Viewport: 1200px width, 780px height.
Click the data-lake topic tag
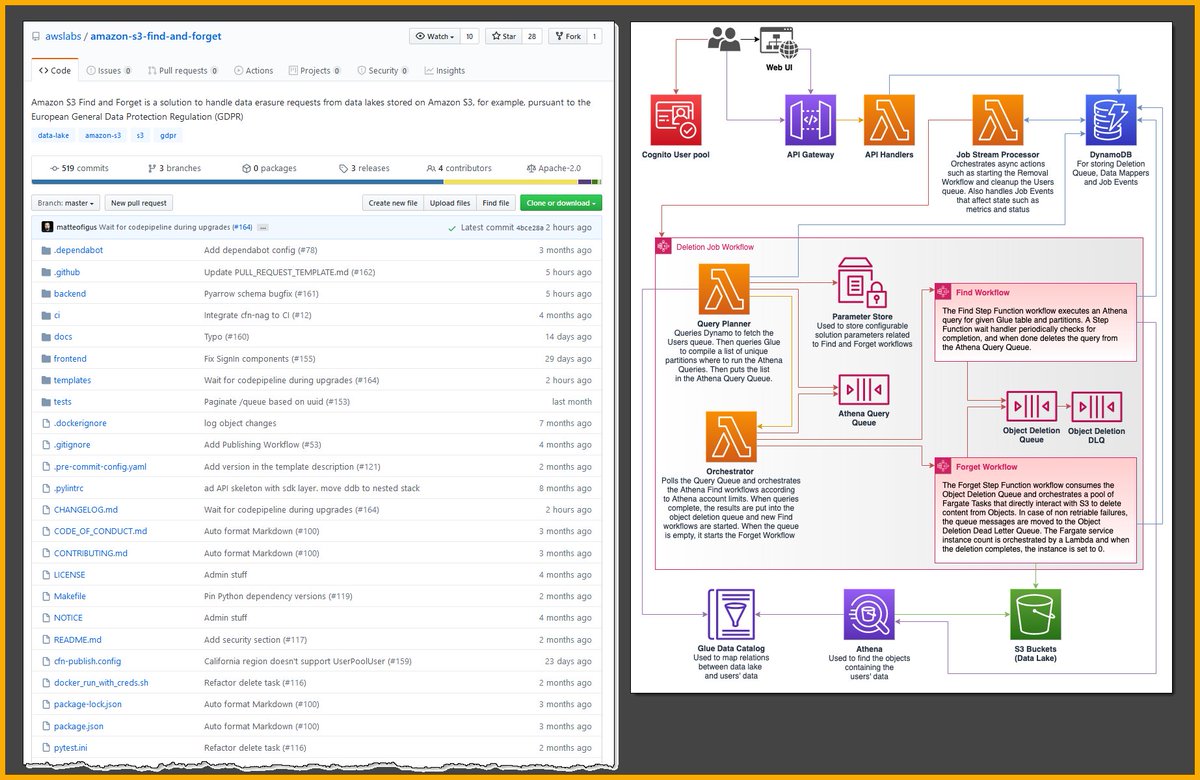point(53,135)
